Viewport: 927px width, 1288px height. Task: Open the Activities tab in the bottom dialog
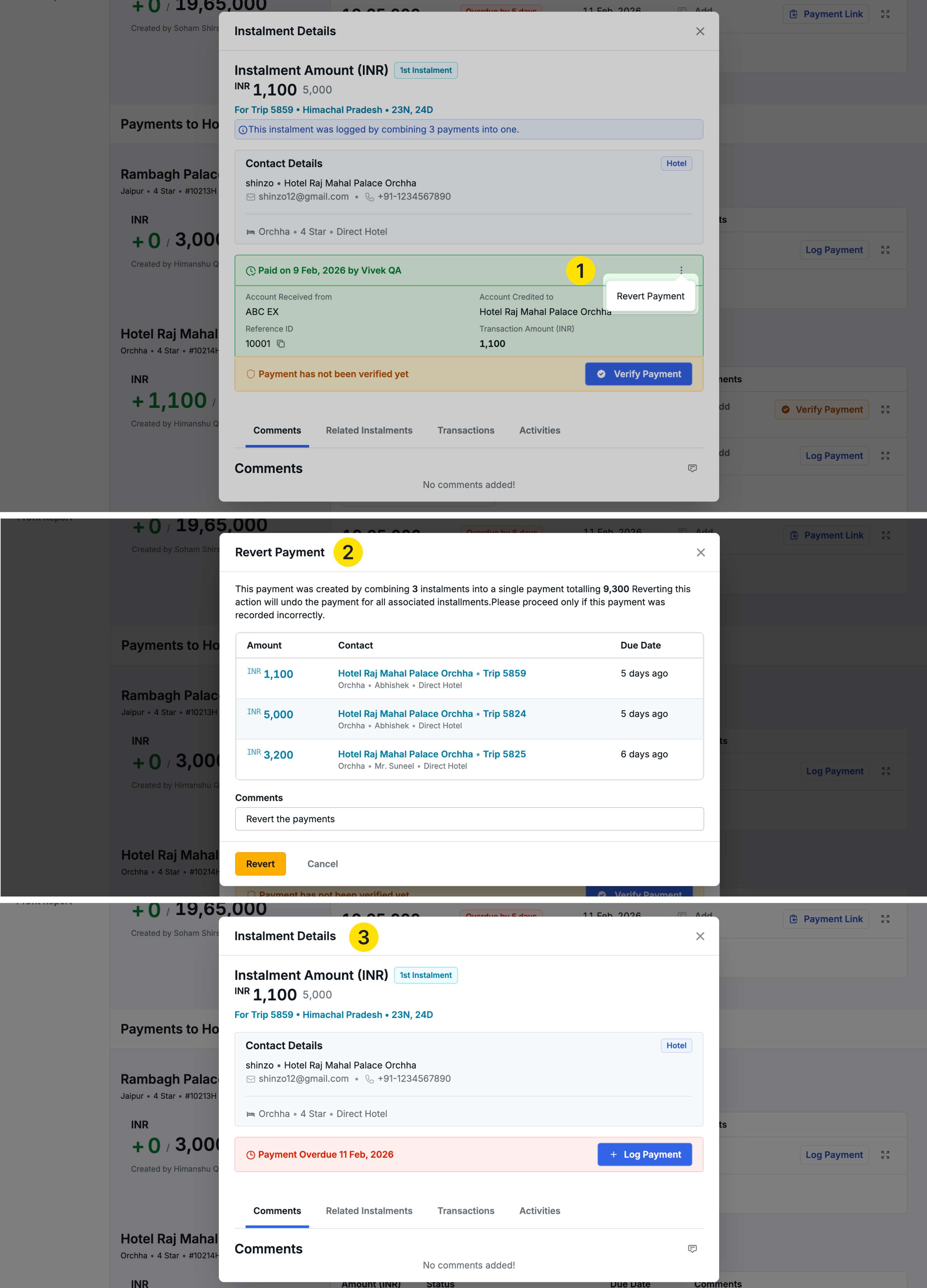tap(540, 1211)
